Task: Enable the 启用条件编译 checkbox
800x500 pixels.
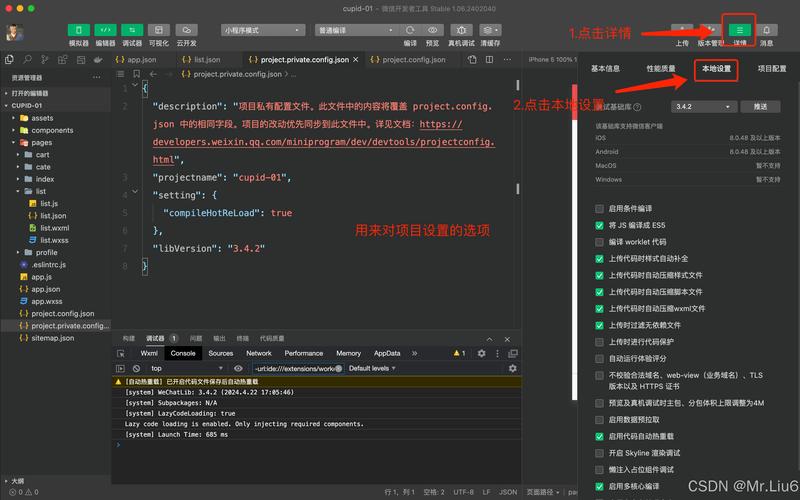Action: pyautogui.click(x=599, y=209)
